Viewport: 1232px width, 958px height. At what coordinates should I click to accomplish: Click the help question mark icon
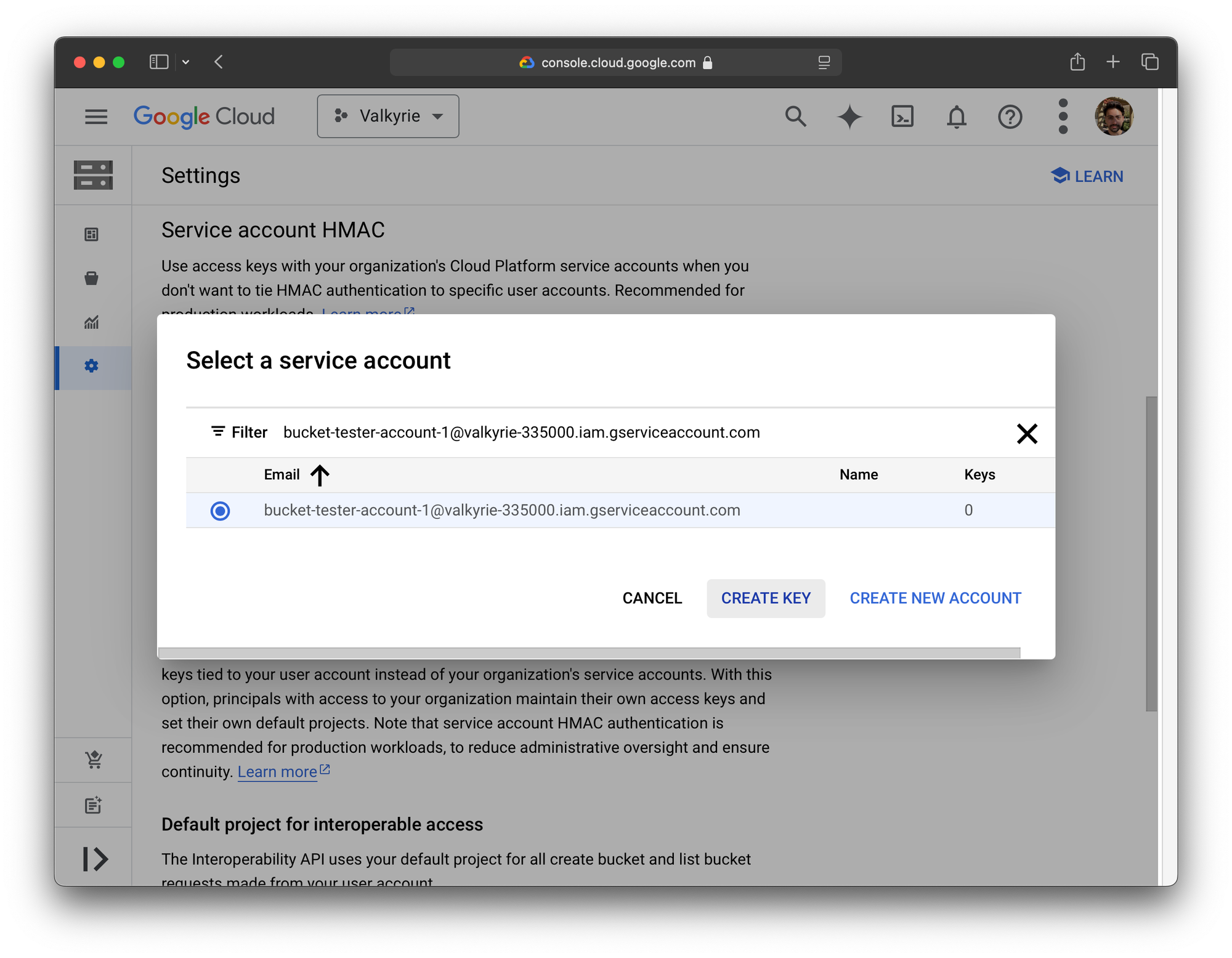[1010, 116]
